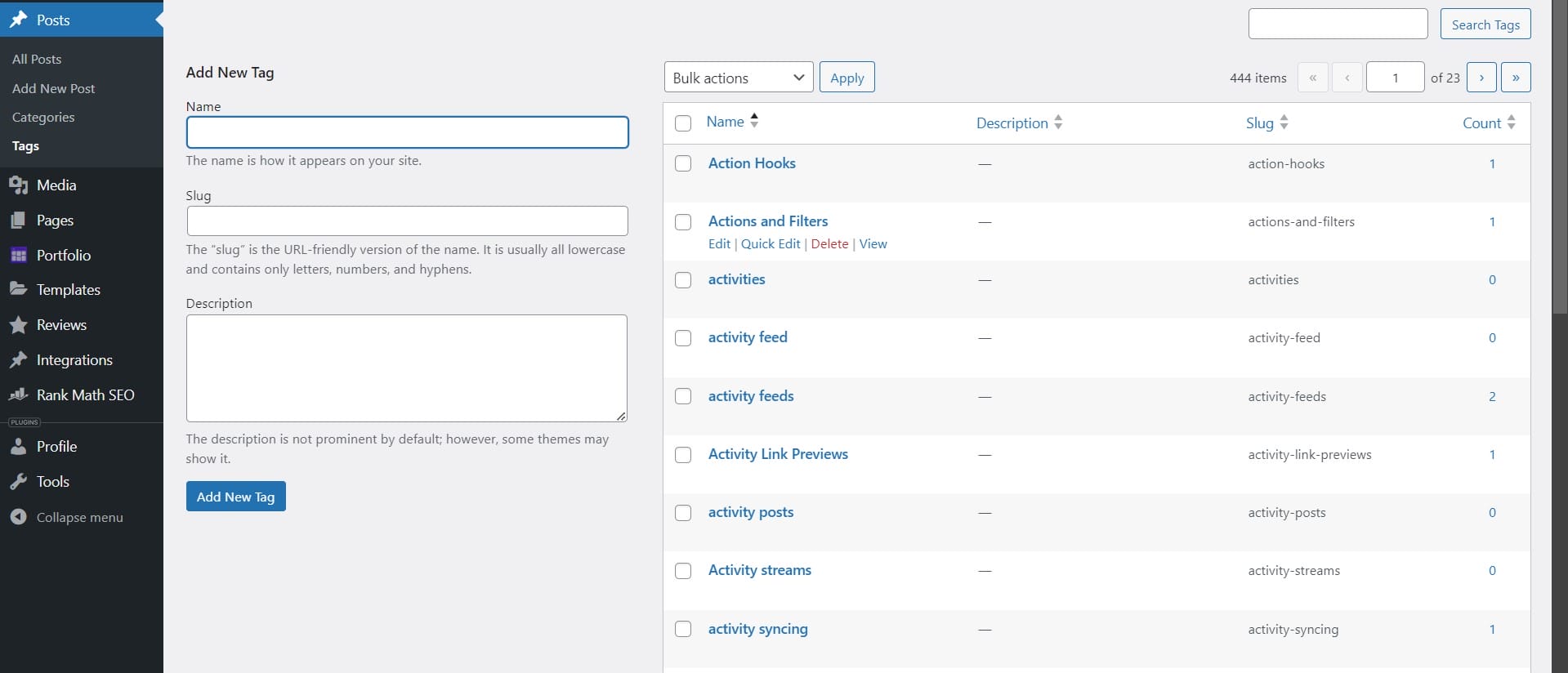
Task: Open Rank Math SEO icon
Action: click(18, 395)
